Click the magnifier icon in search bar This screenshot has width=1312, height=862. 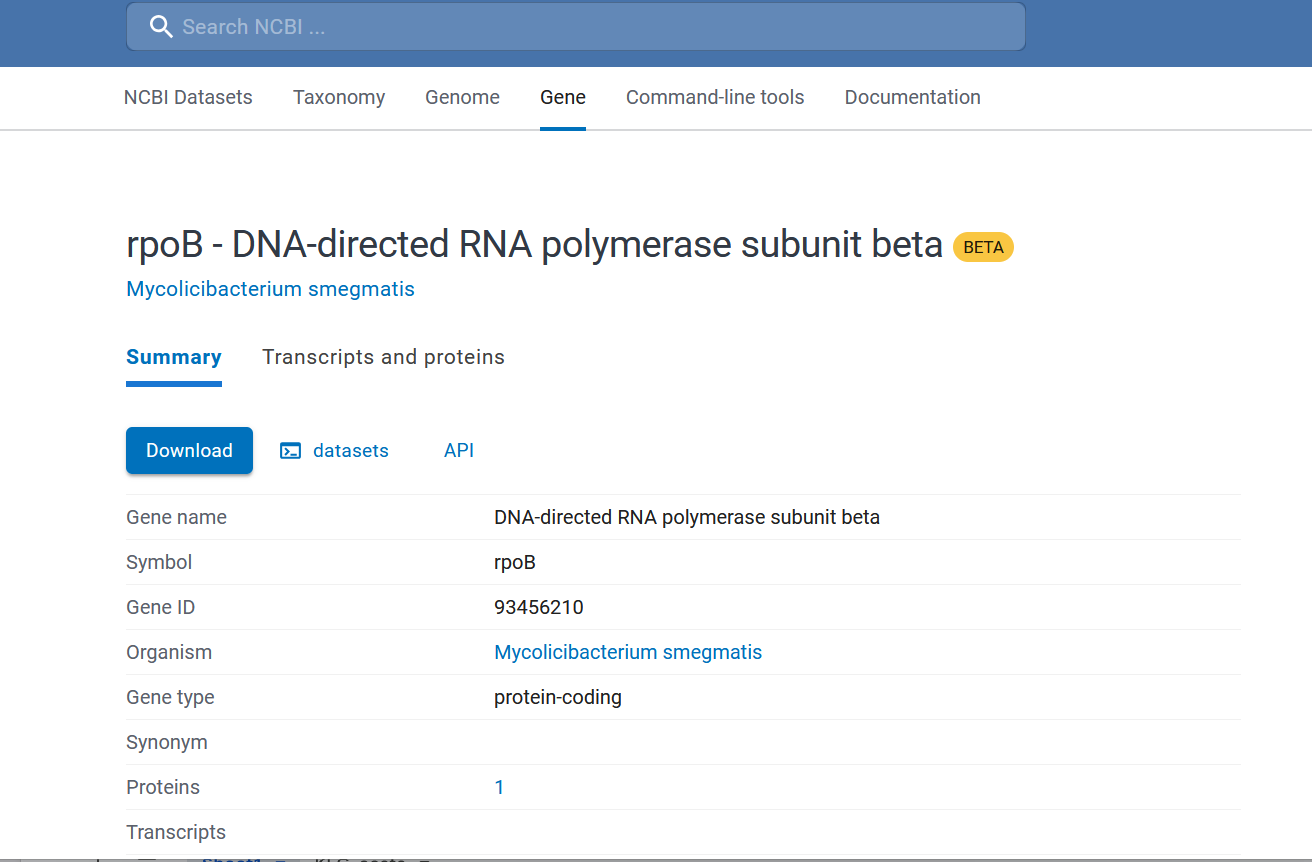pos(161,27)
